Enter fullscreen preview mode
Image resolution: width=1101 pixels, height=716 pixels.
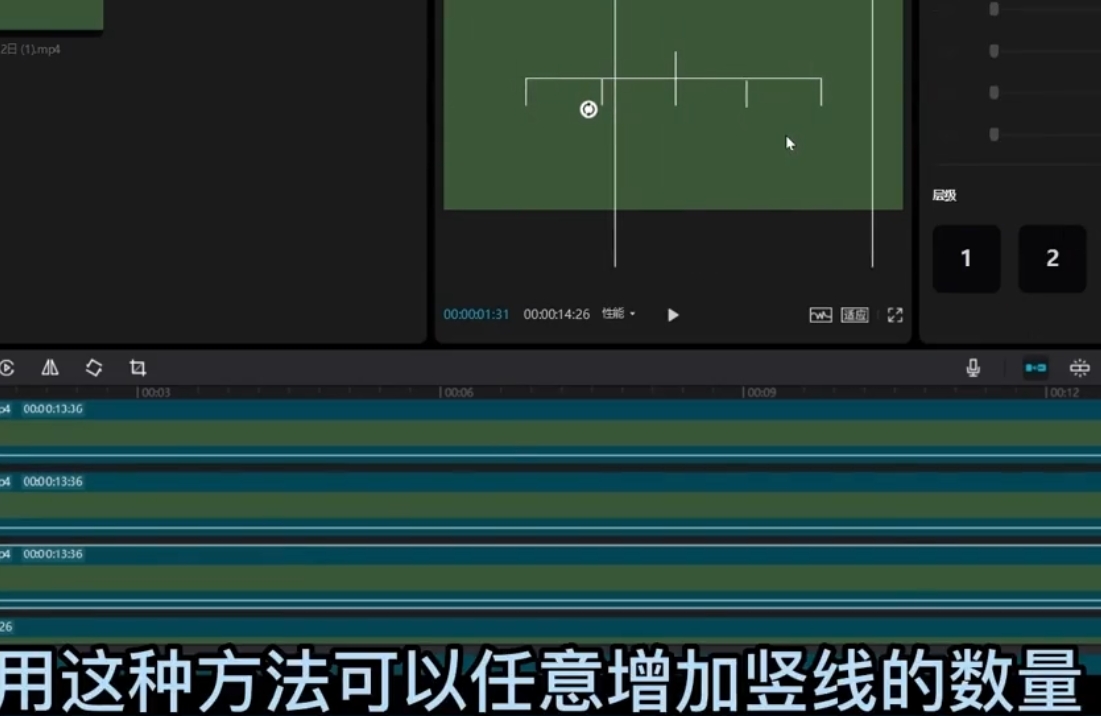click(x=895, y=315)
